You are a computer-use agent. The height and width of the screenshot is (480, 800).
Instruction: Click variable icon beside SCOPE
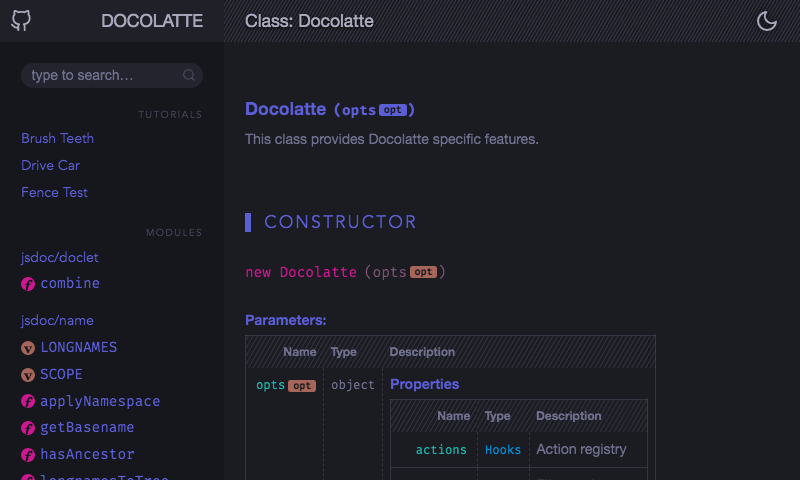[28, 375]
